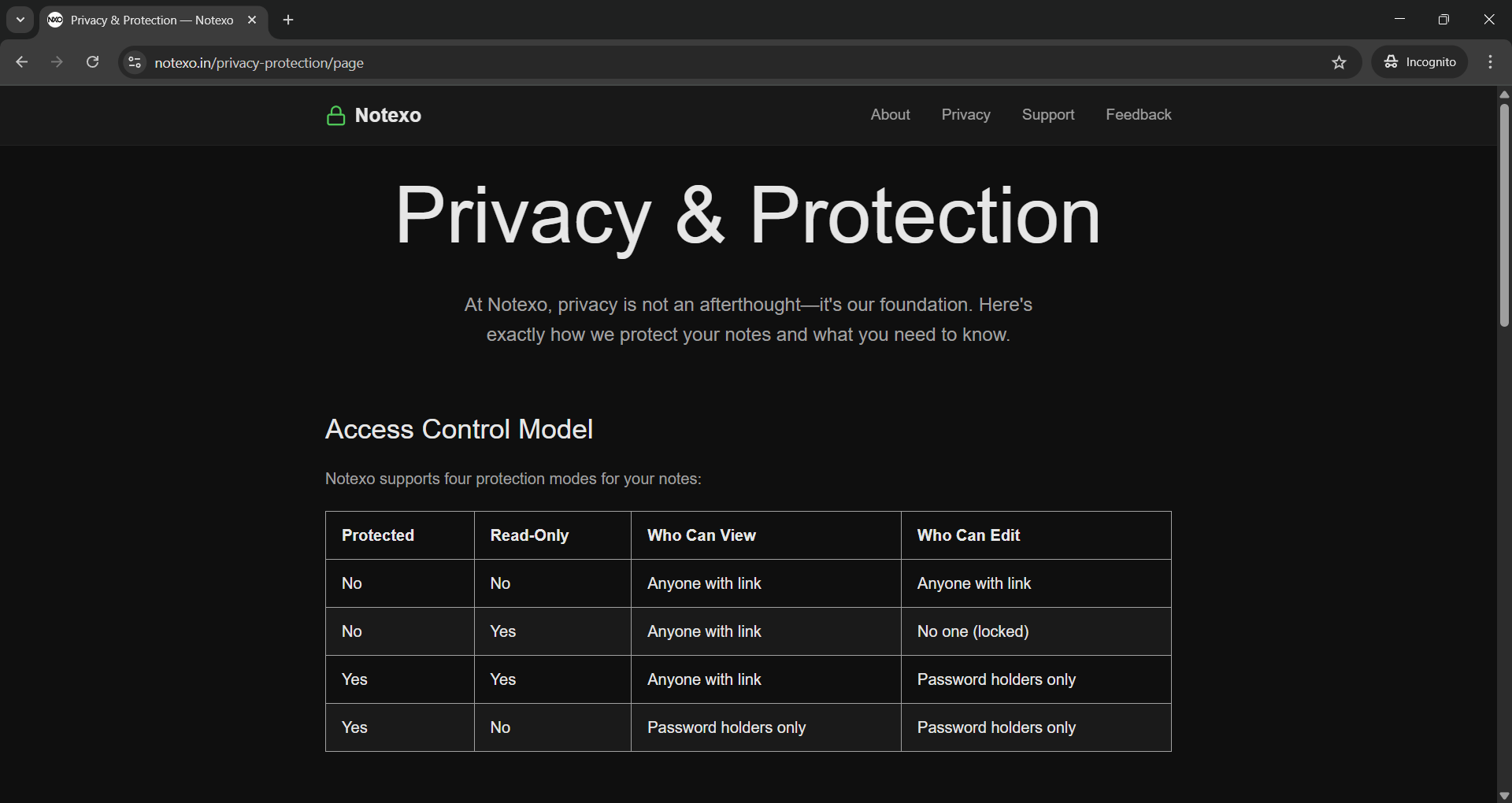Go forward to the next page

pyautogui.click(x=57, y=62)
